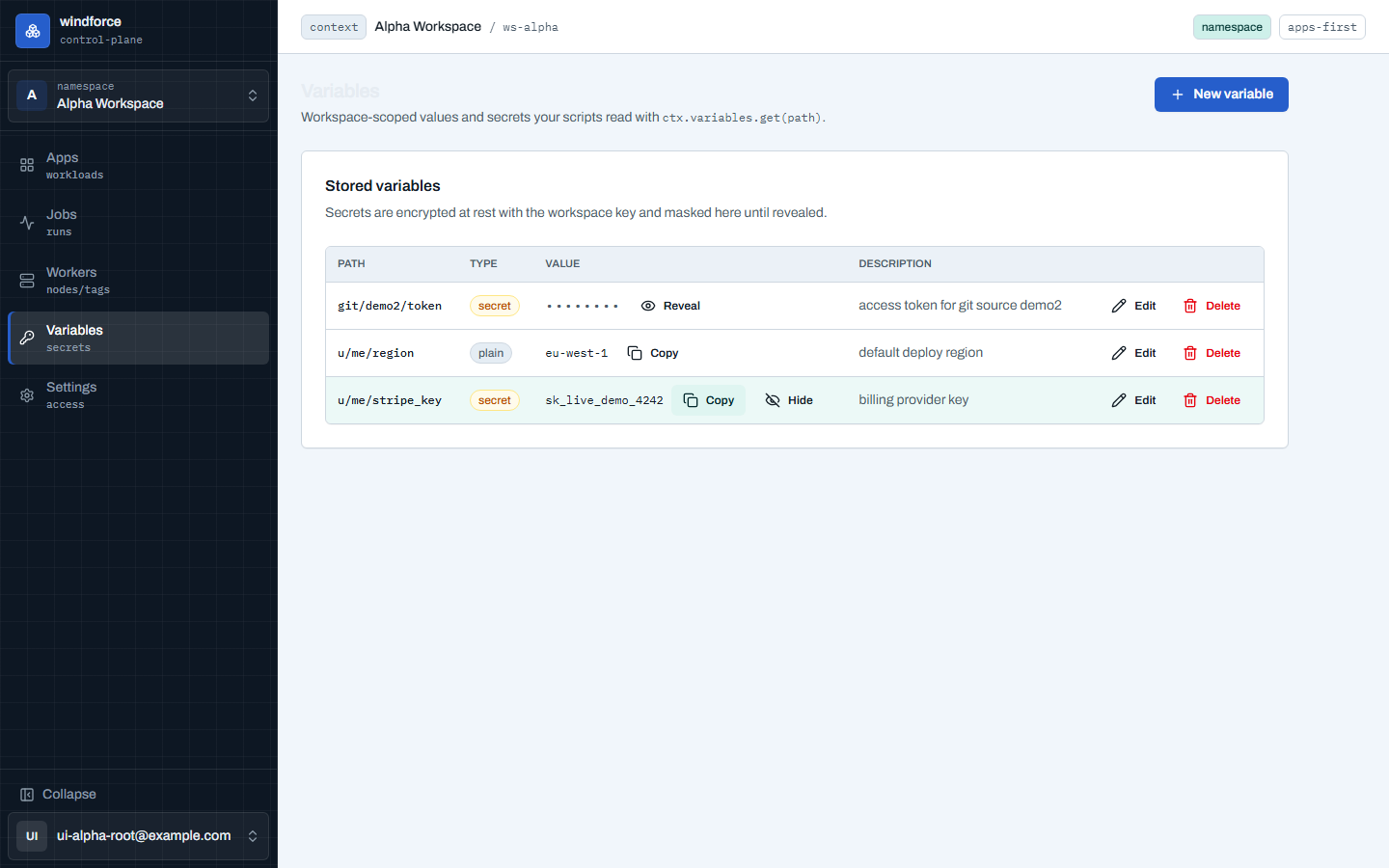1389x868 pixels.
Task: Click pencil icon for git/demo2/token
Action: pyautogui.click(x=1119, y=306)
